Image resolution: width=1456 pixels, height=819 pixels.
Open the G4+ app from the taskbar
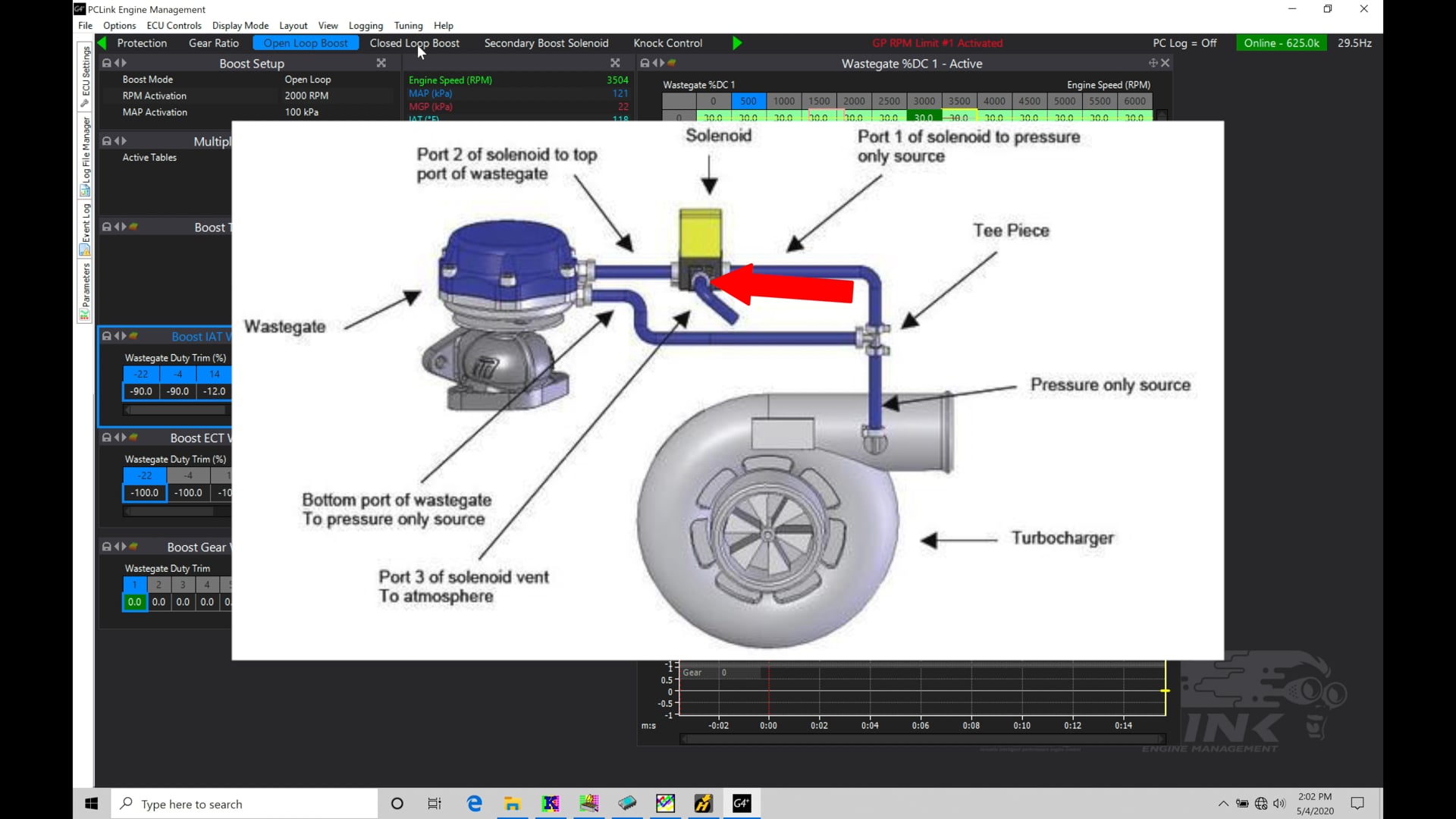[741, 804]
